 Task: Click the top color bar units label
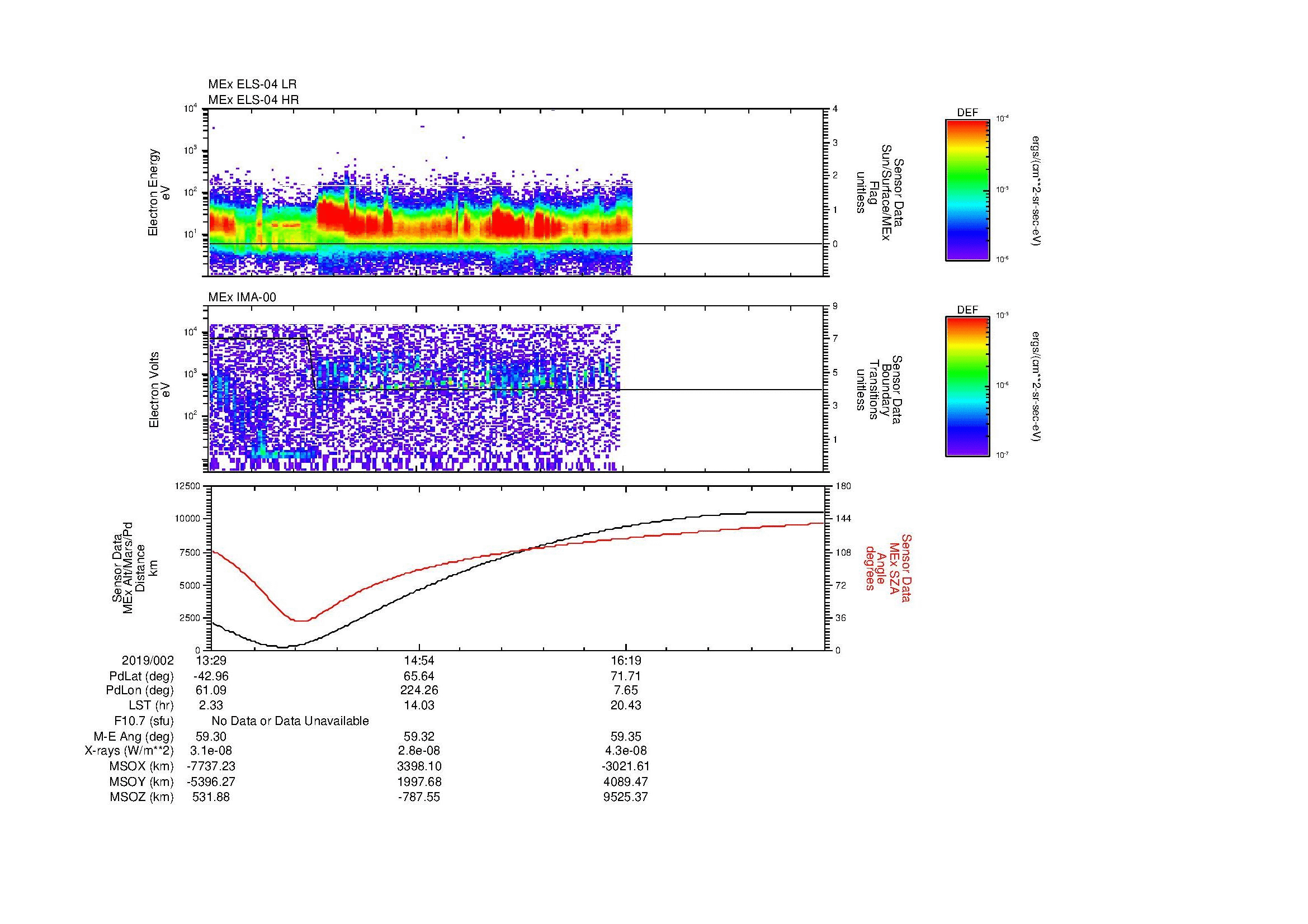[1037, 191]
